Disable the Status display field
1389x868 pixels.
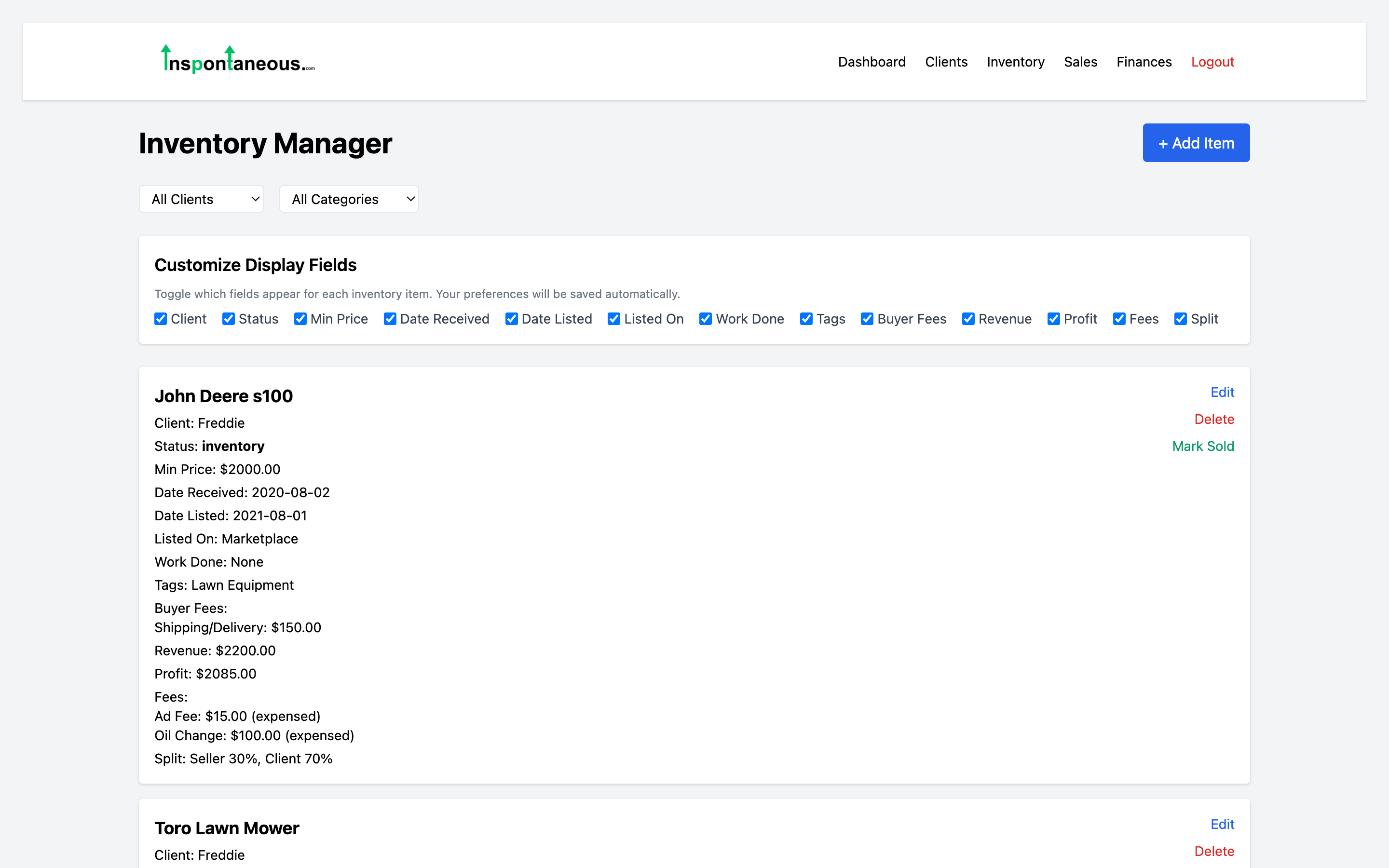tap(229, 319)
